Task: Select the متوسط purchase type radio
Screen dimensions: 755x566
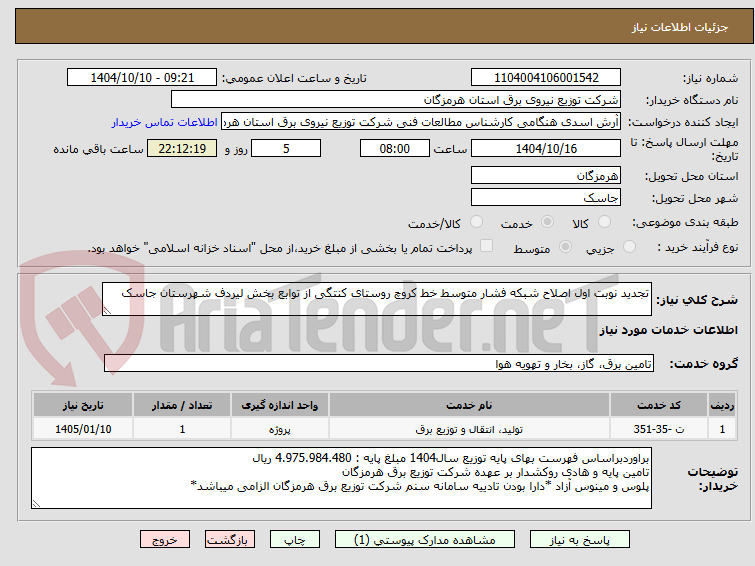Action: click(x=565, y=247)
